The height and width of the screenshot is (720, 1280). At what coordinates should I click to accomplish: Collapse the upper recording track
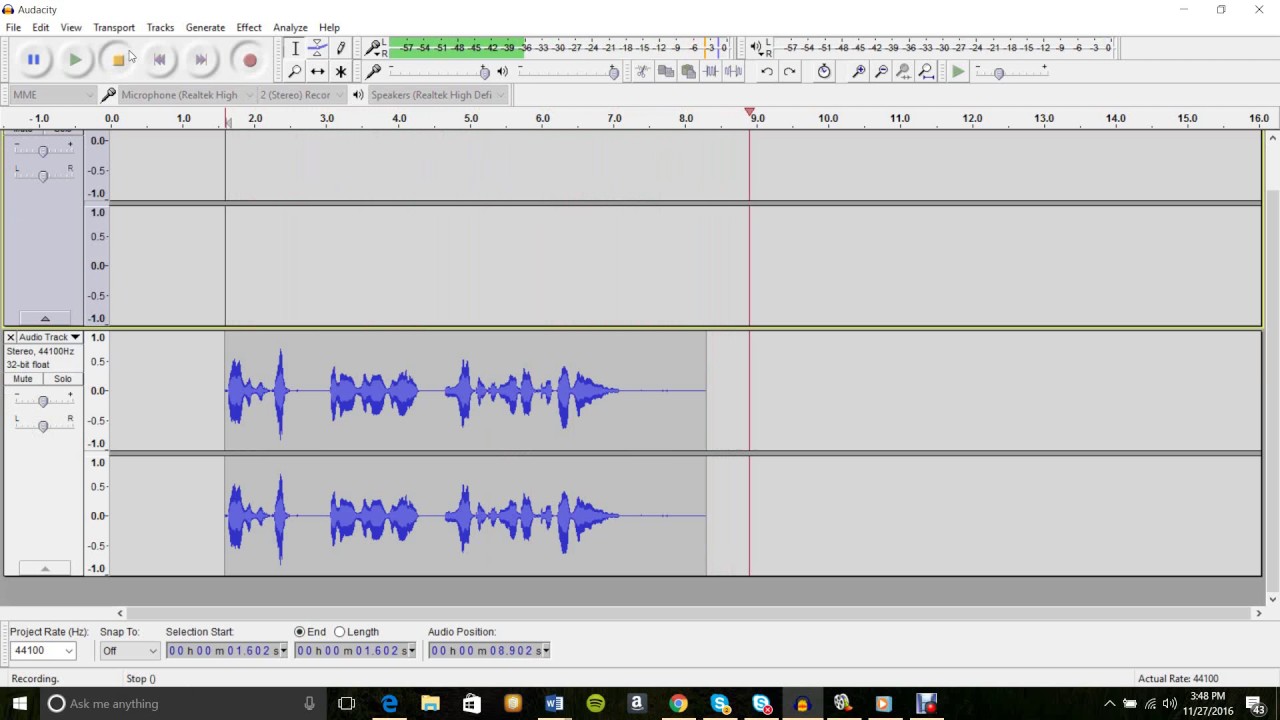click(45, 318)
